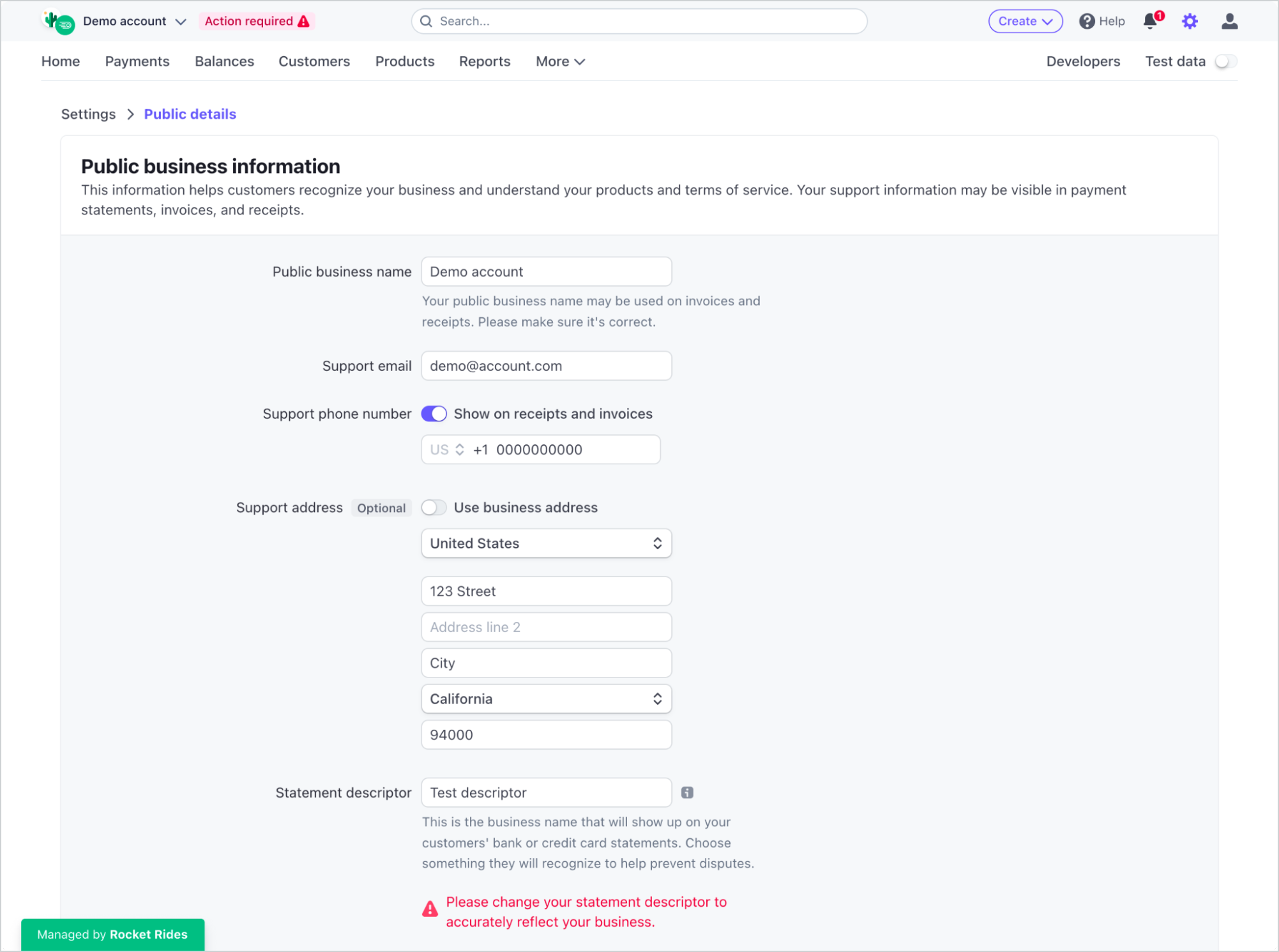Open the United States country dropdown
The image size is (1279, 952).
pos(546,543)
